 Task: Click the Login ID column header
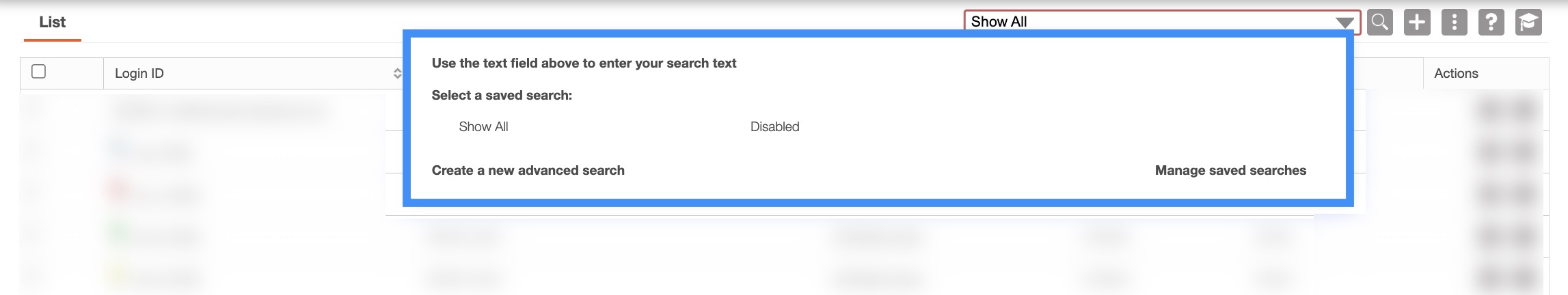click(x=139, y=74)
